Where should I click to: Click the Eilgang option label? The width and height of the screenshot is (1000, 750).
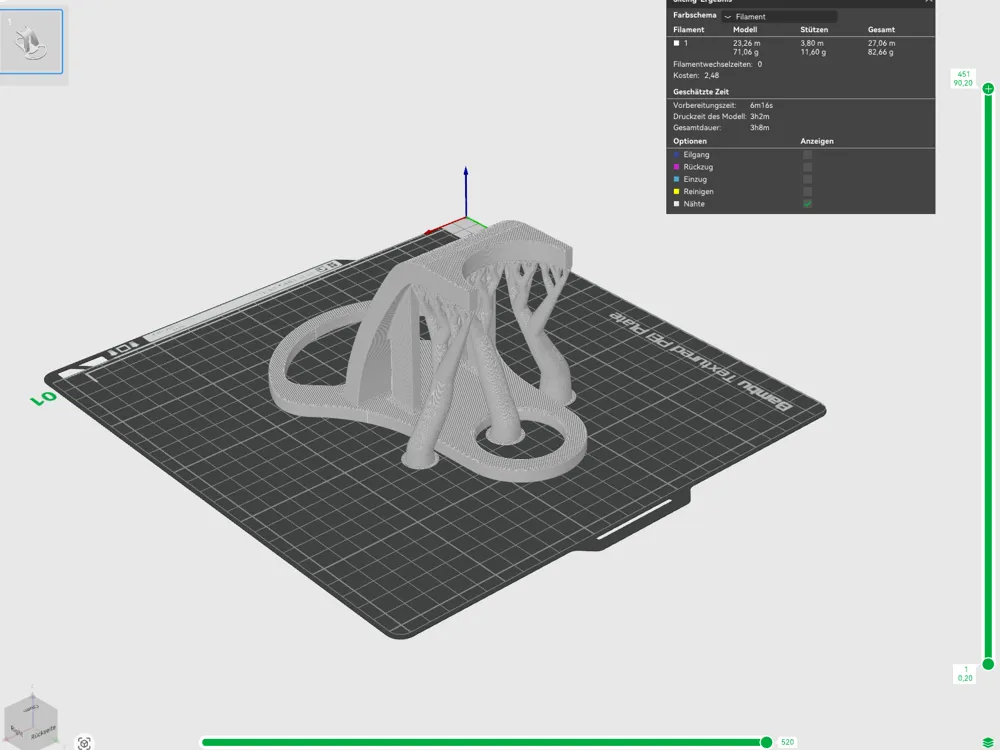coord(696,154)
